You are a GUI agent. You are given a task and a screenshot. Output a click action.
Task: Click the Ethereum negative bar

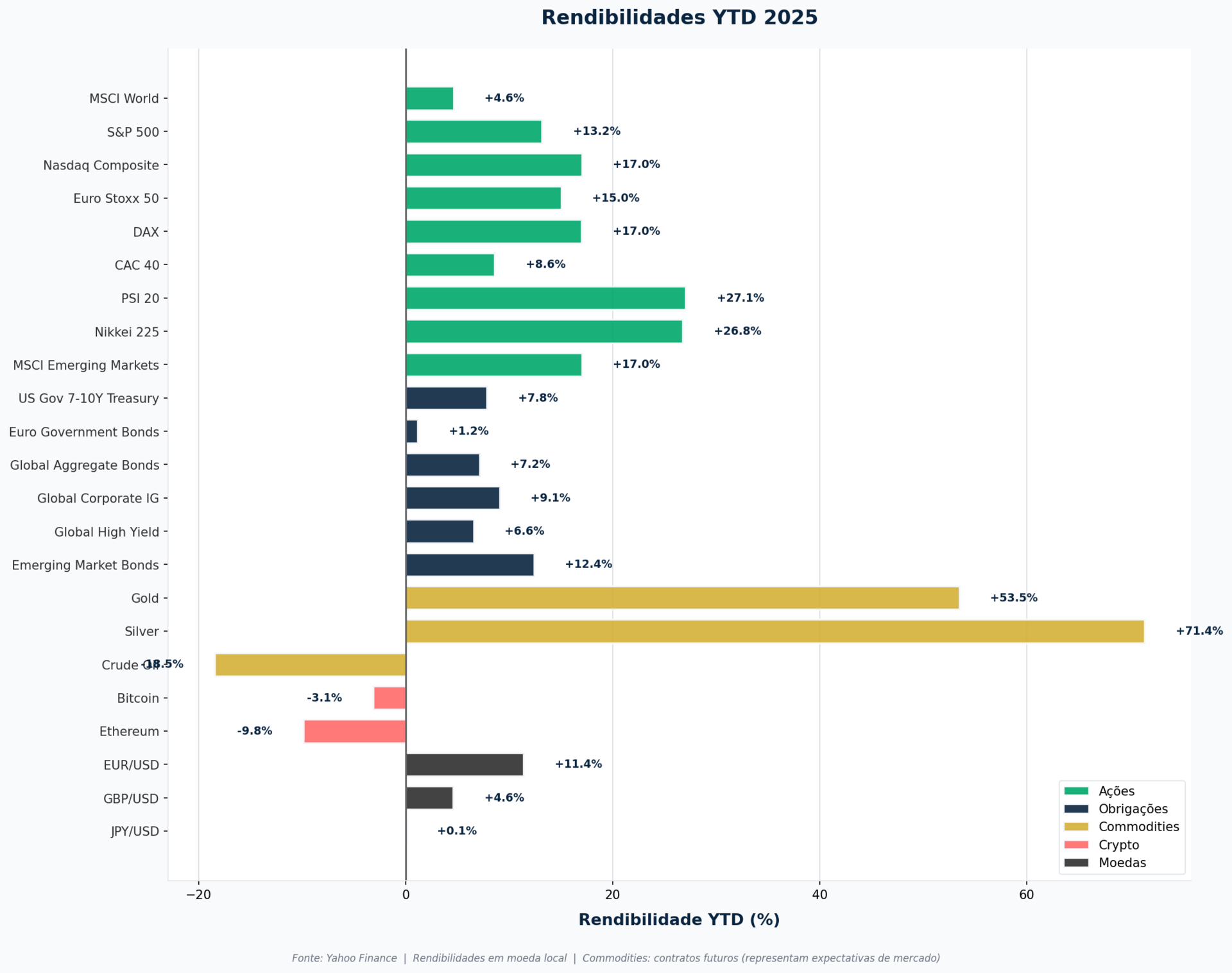click(355, 732)
